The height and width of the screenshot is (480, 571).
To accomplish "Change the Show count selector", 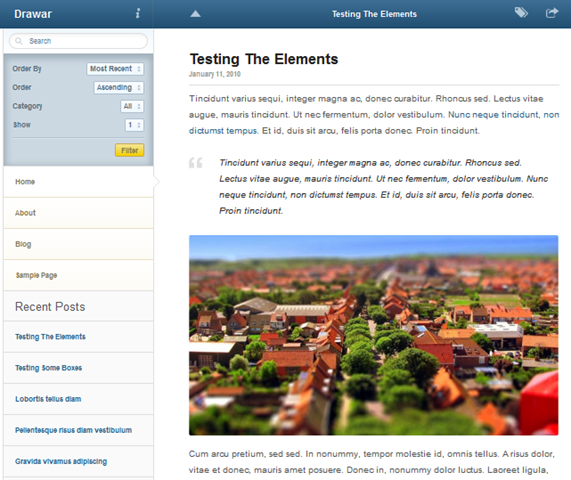I will click(x=134, y=125).
